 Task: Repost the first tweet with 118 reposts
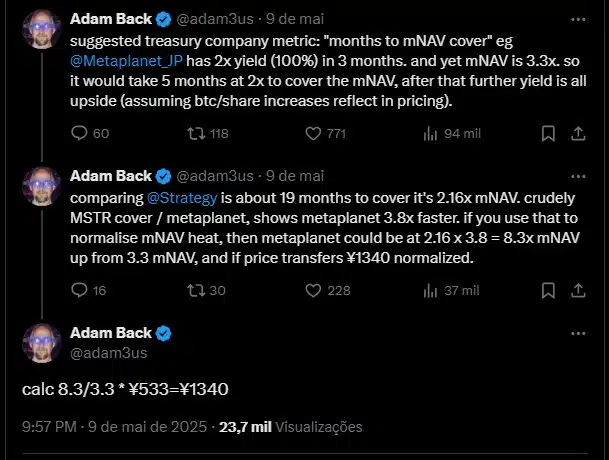pyautogui.click(x=208, y=134)
